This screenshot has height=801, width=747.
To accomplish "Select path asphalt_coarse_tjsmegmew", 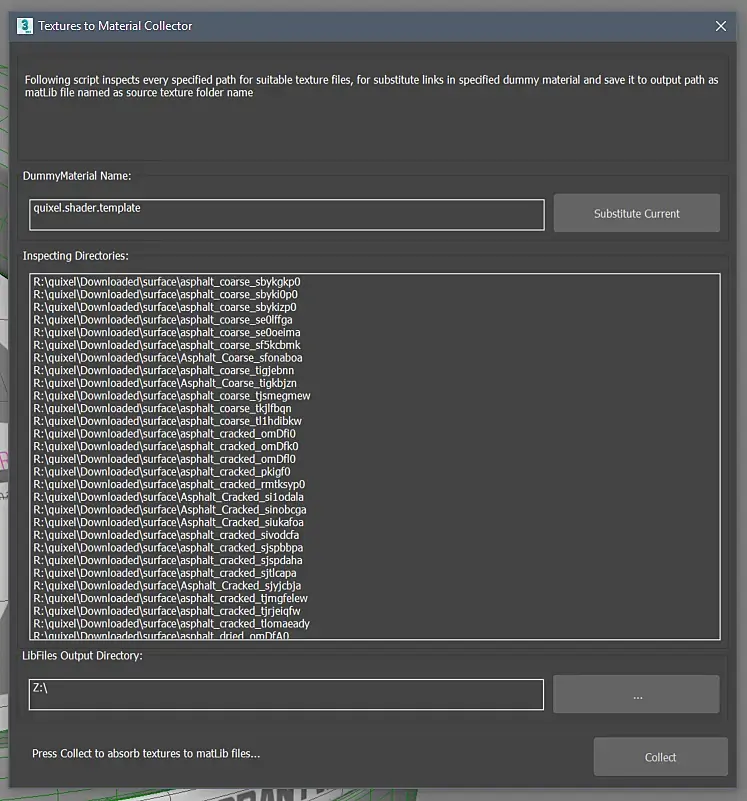I will click(172, 396).
